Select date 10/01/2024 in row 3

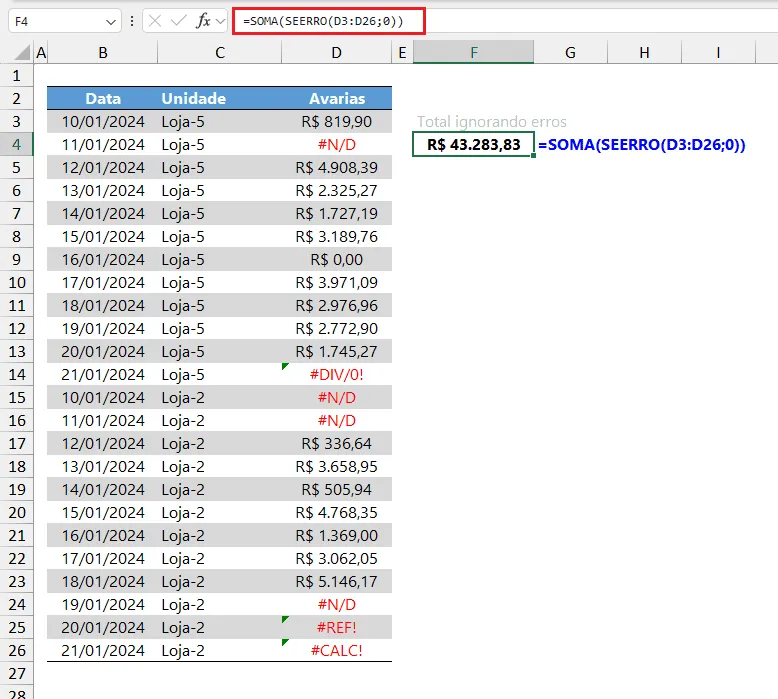[x=103, y=122]
